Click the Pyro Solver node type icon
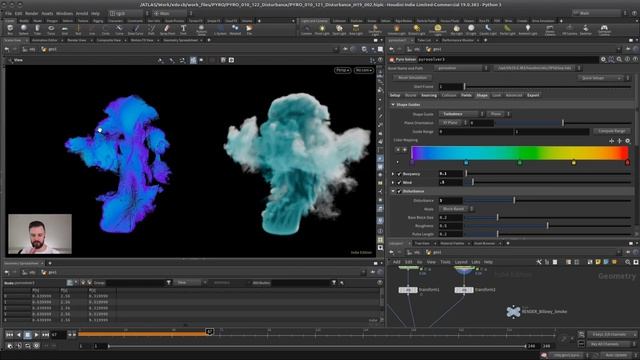The image size is (640, 360). [392, 60]
